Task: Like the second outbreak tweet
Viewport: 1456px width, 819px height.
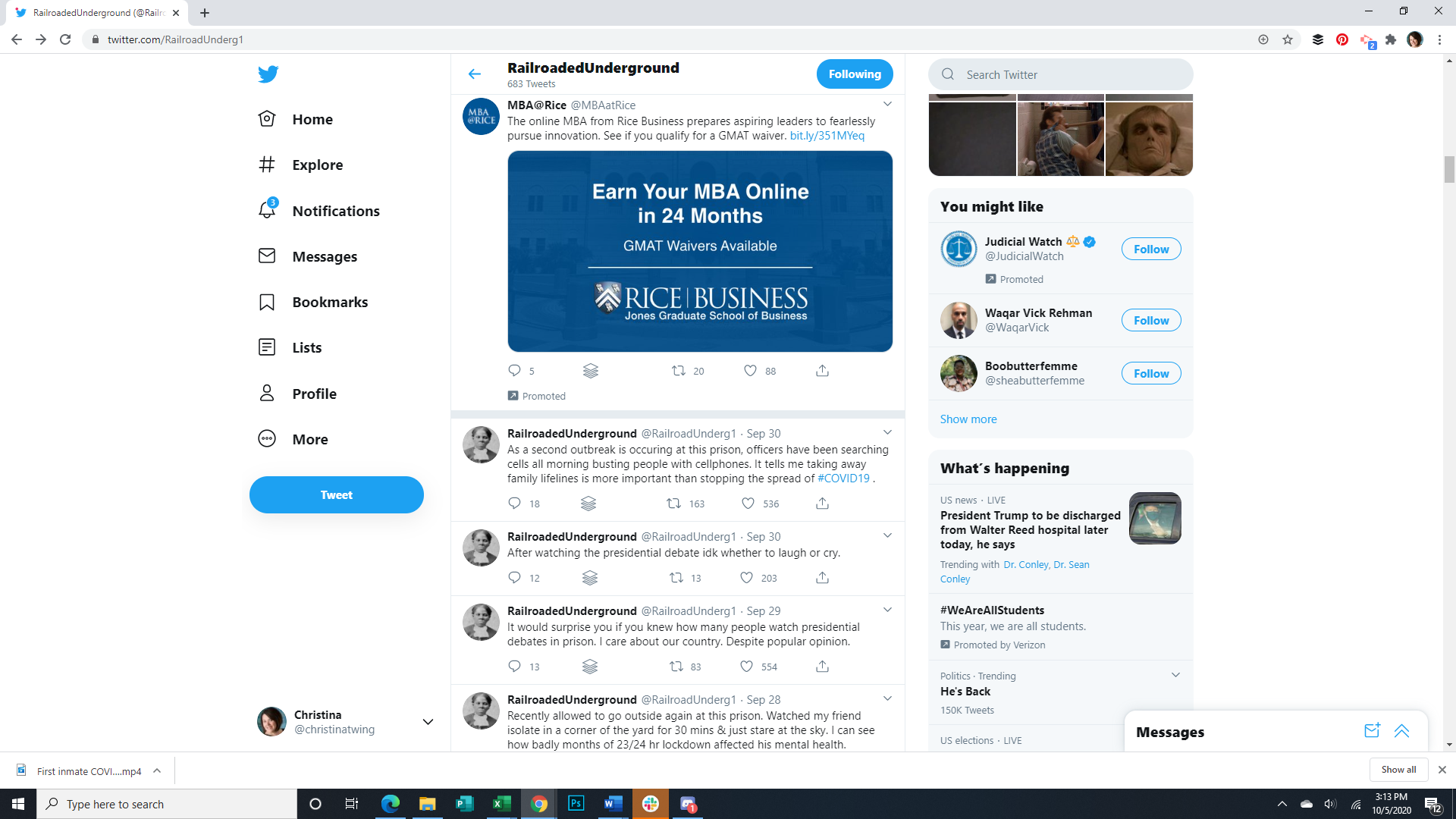Action: coord(748,504)
